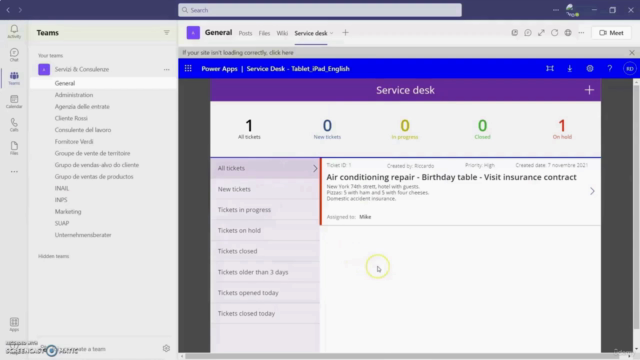Expand the Hidden teams section
640x360 pixels.
click(x=53, y=256)
